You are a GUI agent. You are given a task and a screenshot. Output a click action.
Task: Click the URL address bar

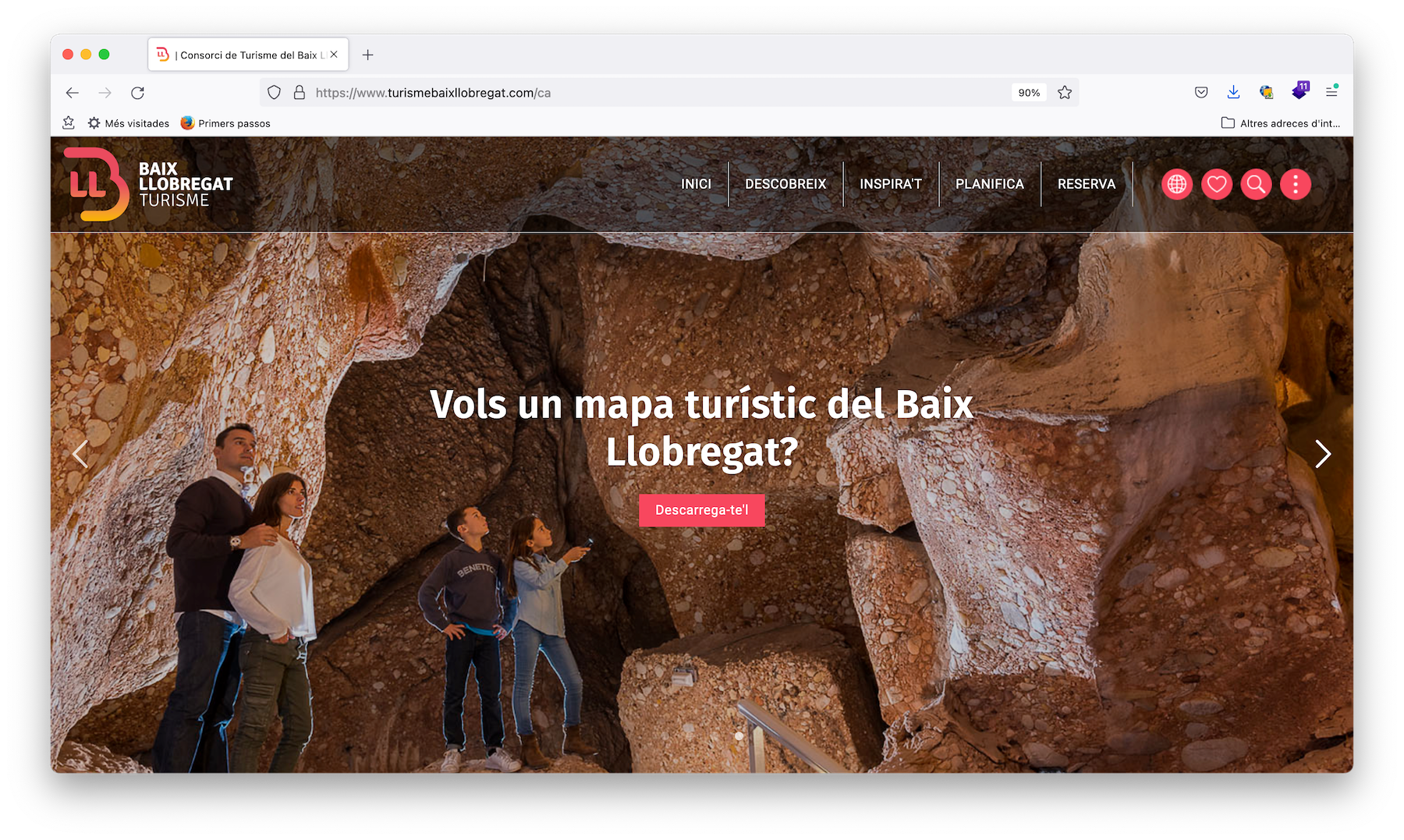click(x=655, y=93)
